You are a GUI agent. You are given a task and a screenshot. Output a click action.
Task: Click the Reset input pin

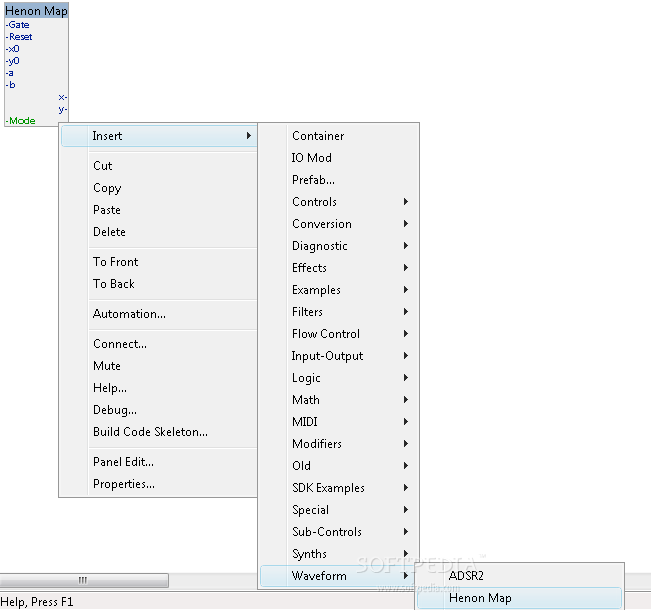pos(19,37)
